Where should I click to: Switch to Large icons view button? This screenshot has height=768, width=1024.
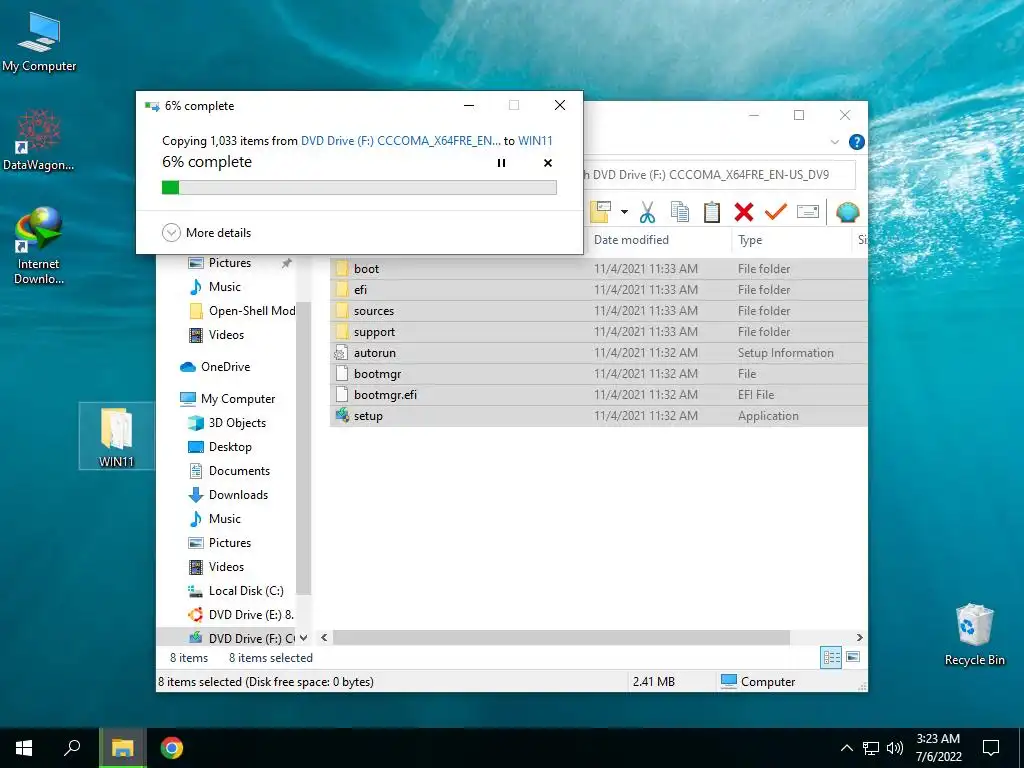coord(853,658)
